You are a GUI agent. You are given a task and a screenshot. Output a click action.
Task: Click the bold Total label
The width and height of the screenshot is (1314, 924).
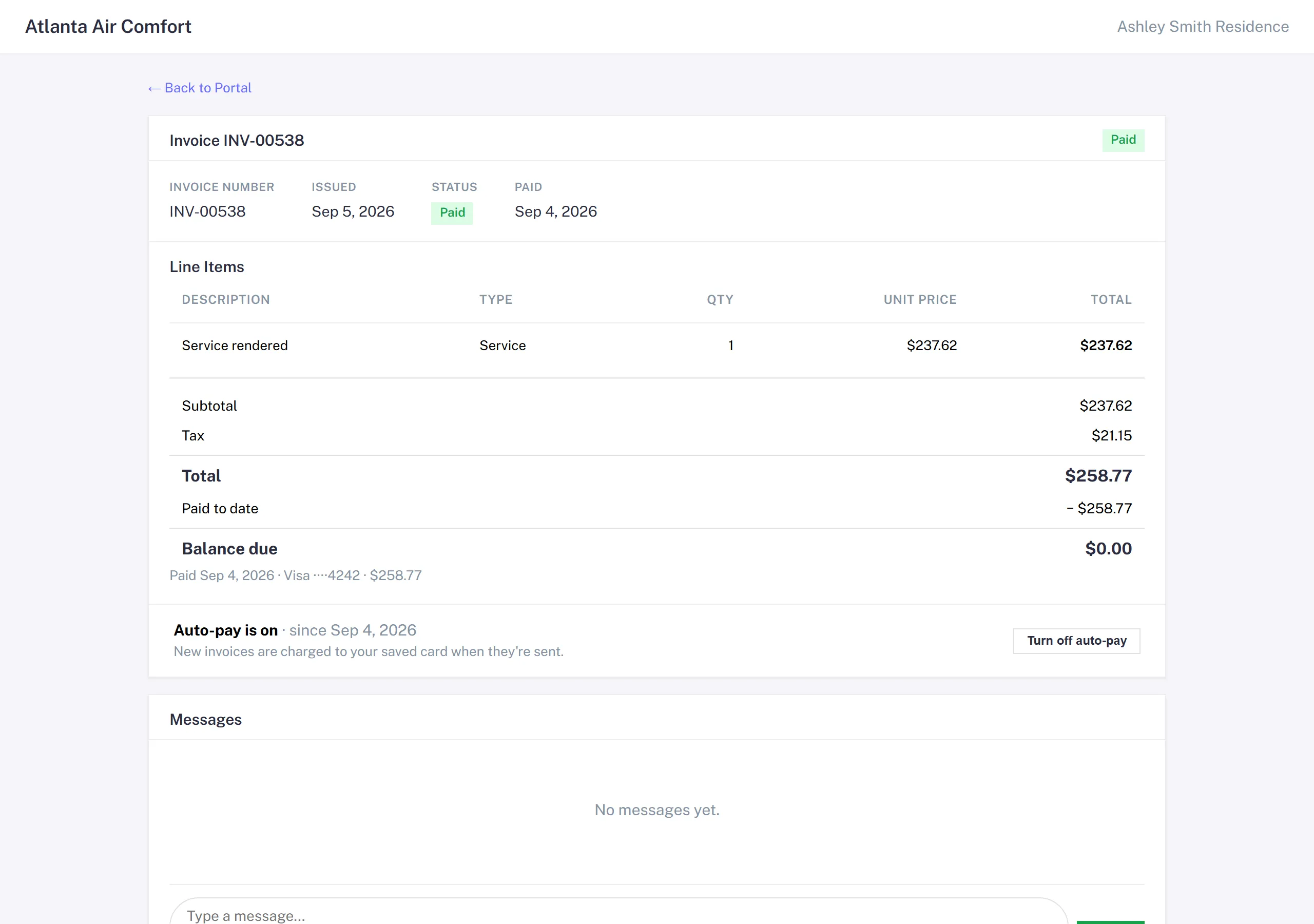(201, 476)
